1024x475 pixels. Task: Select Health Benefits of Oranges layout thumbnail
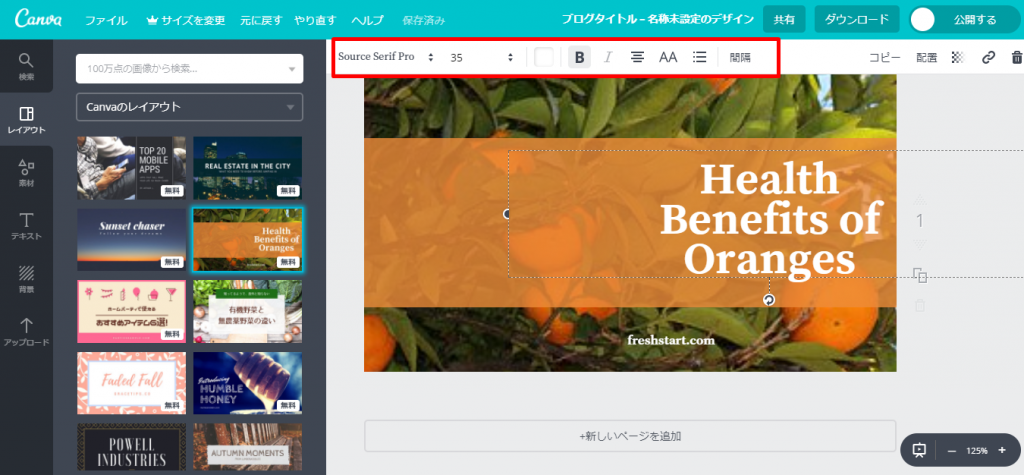248,240
